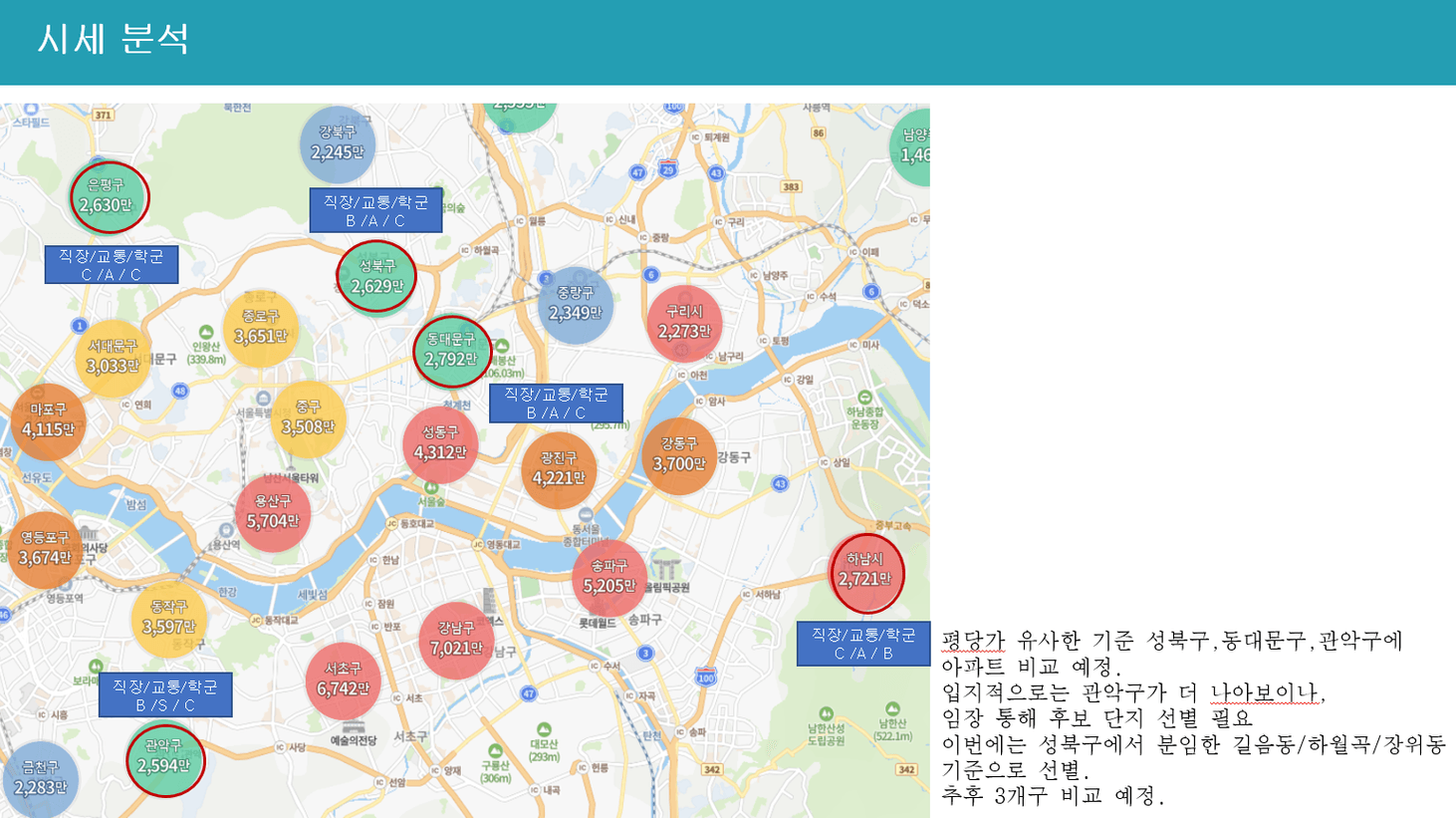Select the 은평구 2,630만 circled bubble
Screen dimensions: 1456x818
coord(109,197)
